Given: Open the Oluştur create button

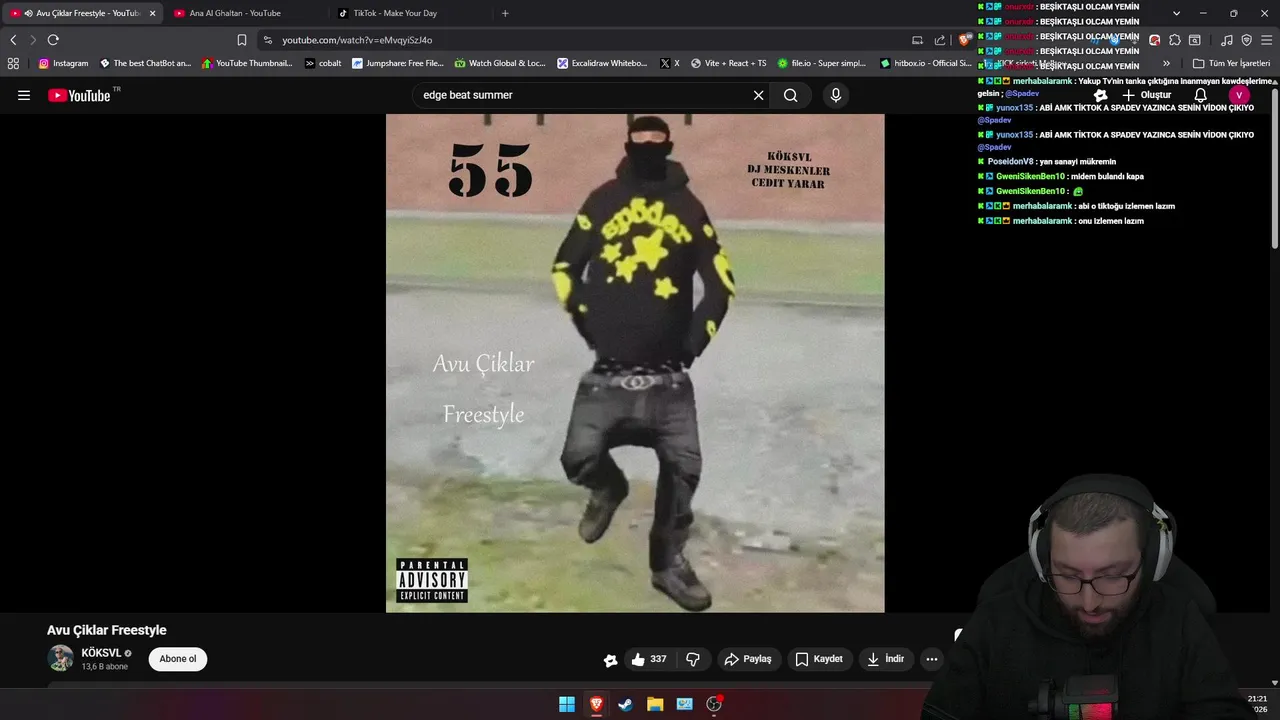Looking at the screenshot, I should pyautogui.click(x=1146, y=95).
